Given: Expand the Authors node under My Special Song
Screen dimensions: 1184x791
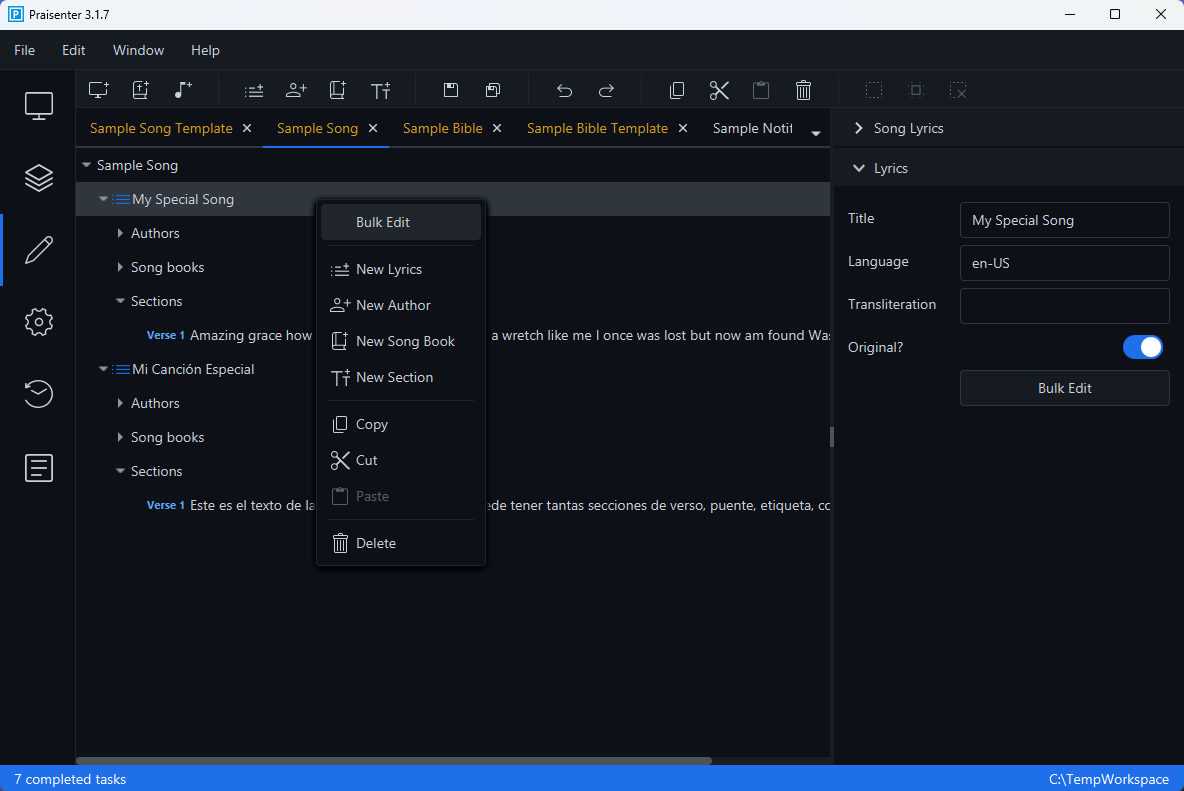Looking at the screenshot, I should click(120, 233).
